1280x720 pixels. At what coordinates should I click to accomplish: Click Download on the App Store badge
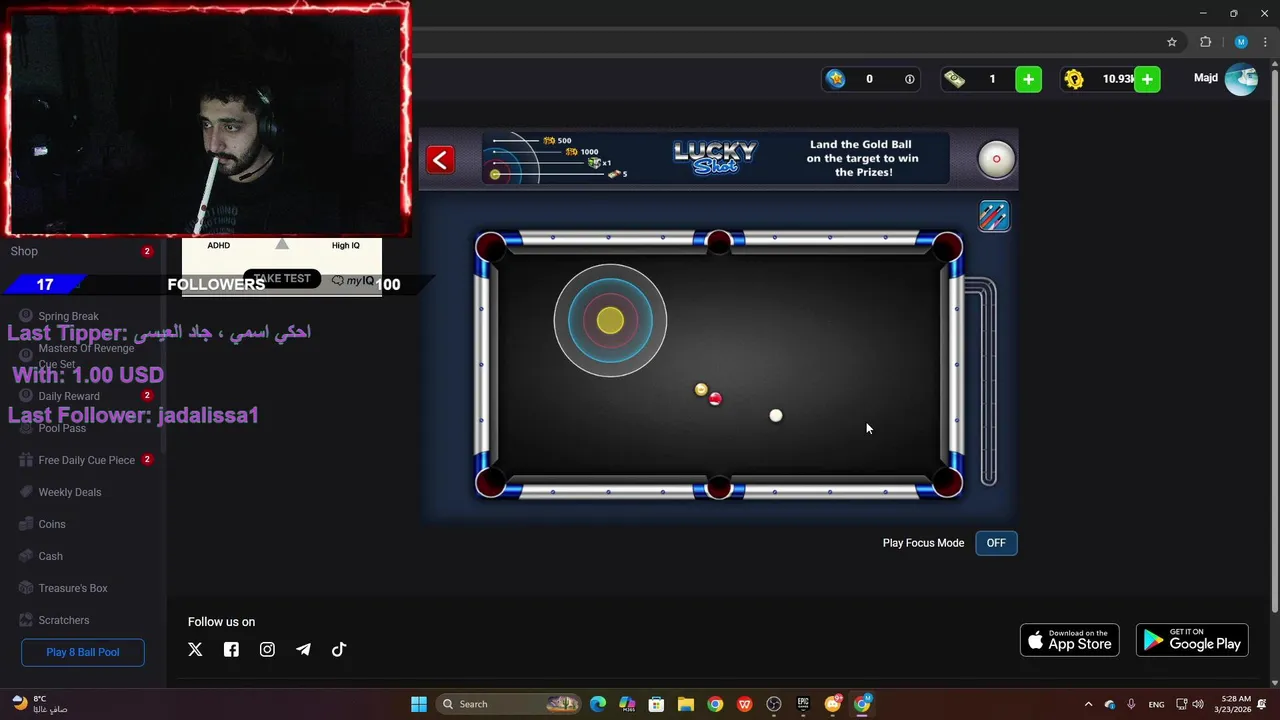click(1069, 640)
